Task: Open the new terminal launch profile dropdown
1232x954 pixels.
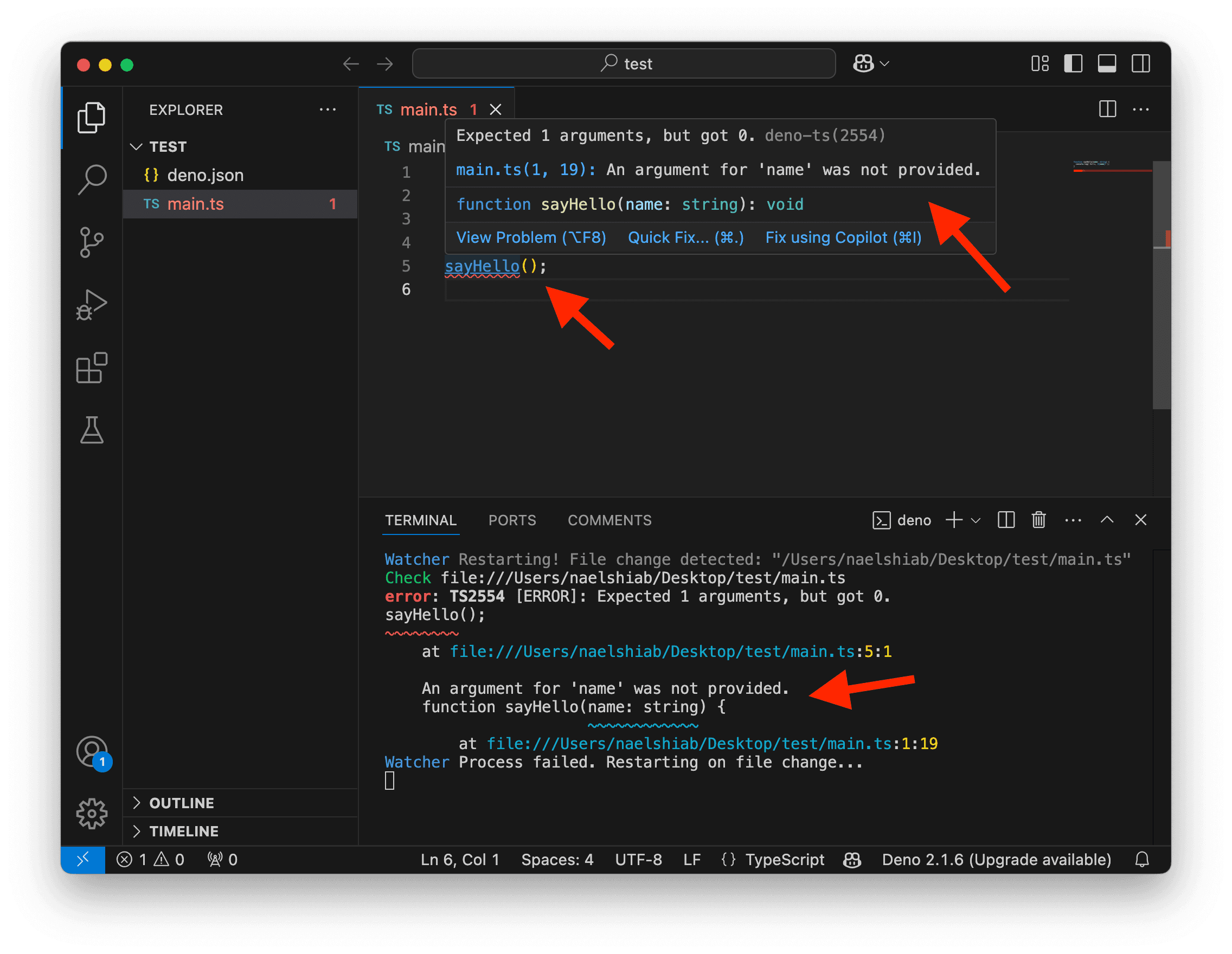Action: (x=976, y=520)
